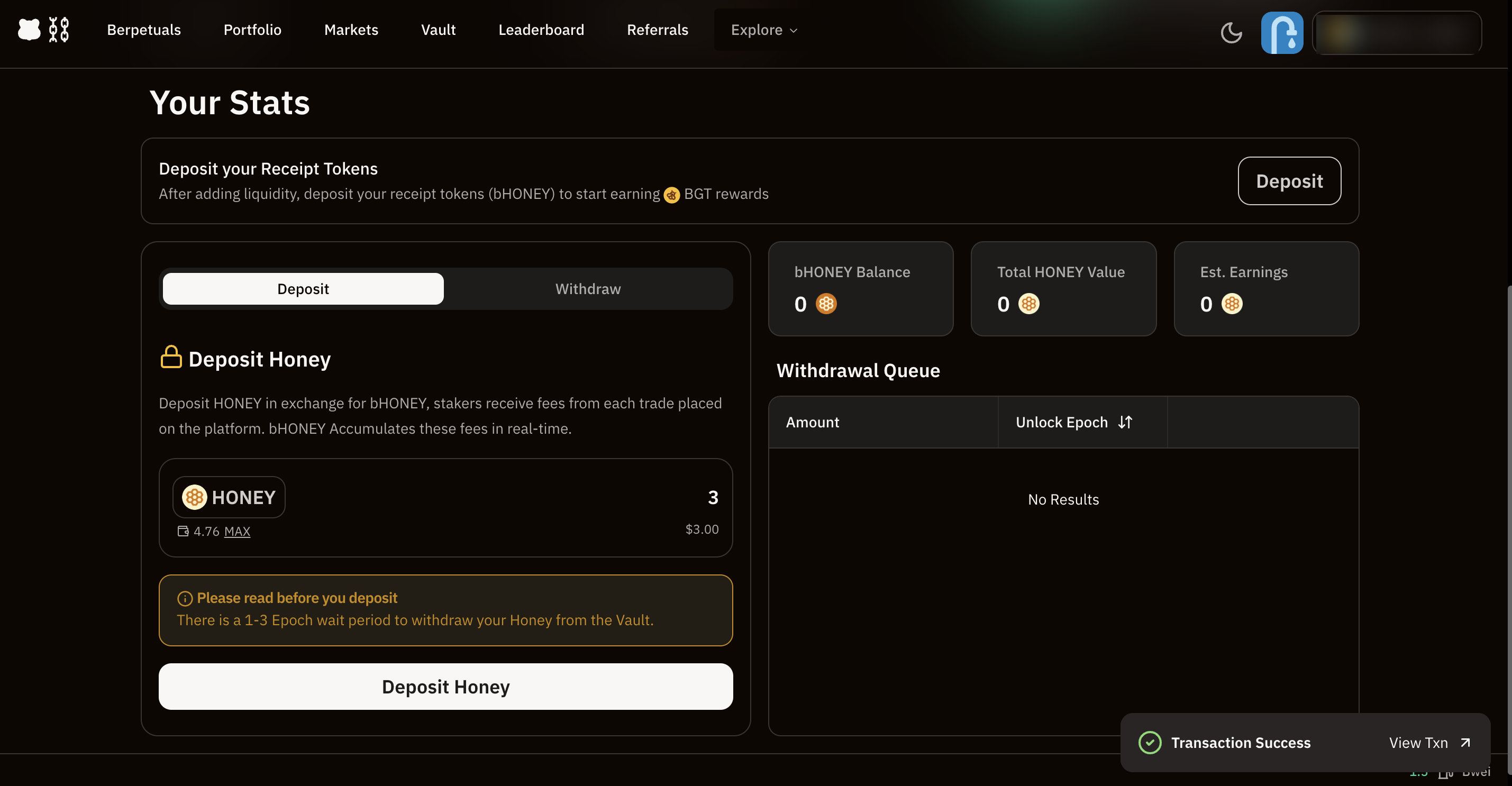Image resolution: width=1512 pixels, height=786 pixels.
Task: Sort by Unlock Epoch arrows
Action: coord(1125,422)
